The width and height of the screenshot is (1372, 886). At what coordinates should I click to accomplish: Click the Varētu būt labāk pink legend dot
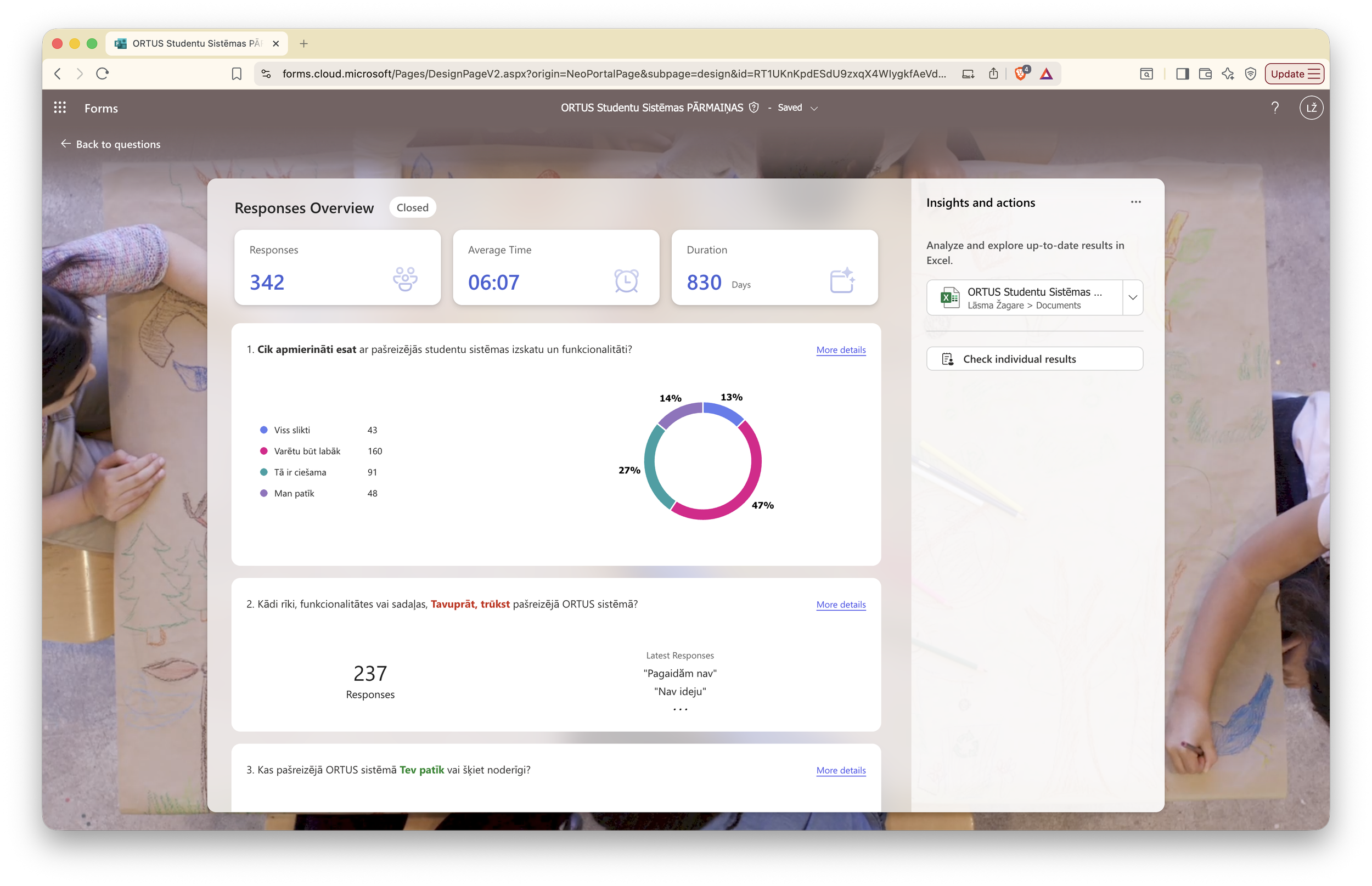coord(263,451)
